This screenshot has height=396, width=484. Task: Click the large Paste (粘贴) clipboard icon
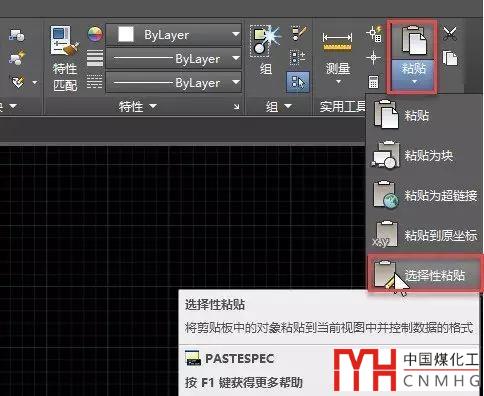click(x=414, y=41)
